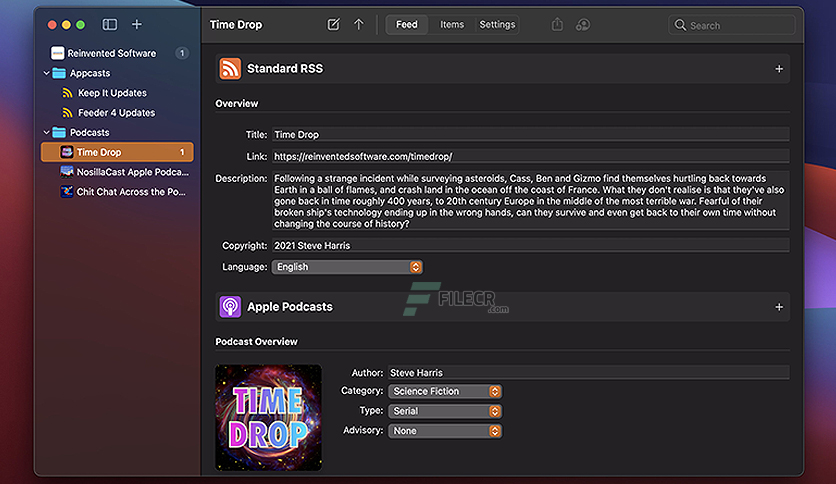Click the Appcasts folder icon

pyautogui.click(x=59, y=73)
